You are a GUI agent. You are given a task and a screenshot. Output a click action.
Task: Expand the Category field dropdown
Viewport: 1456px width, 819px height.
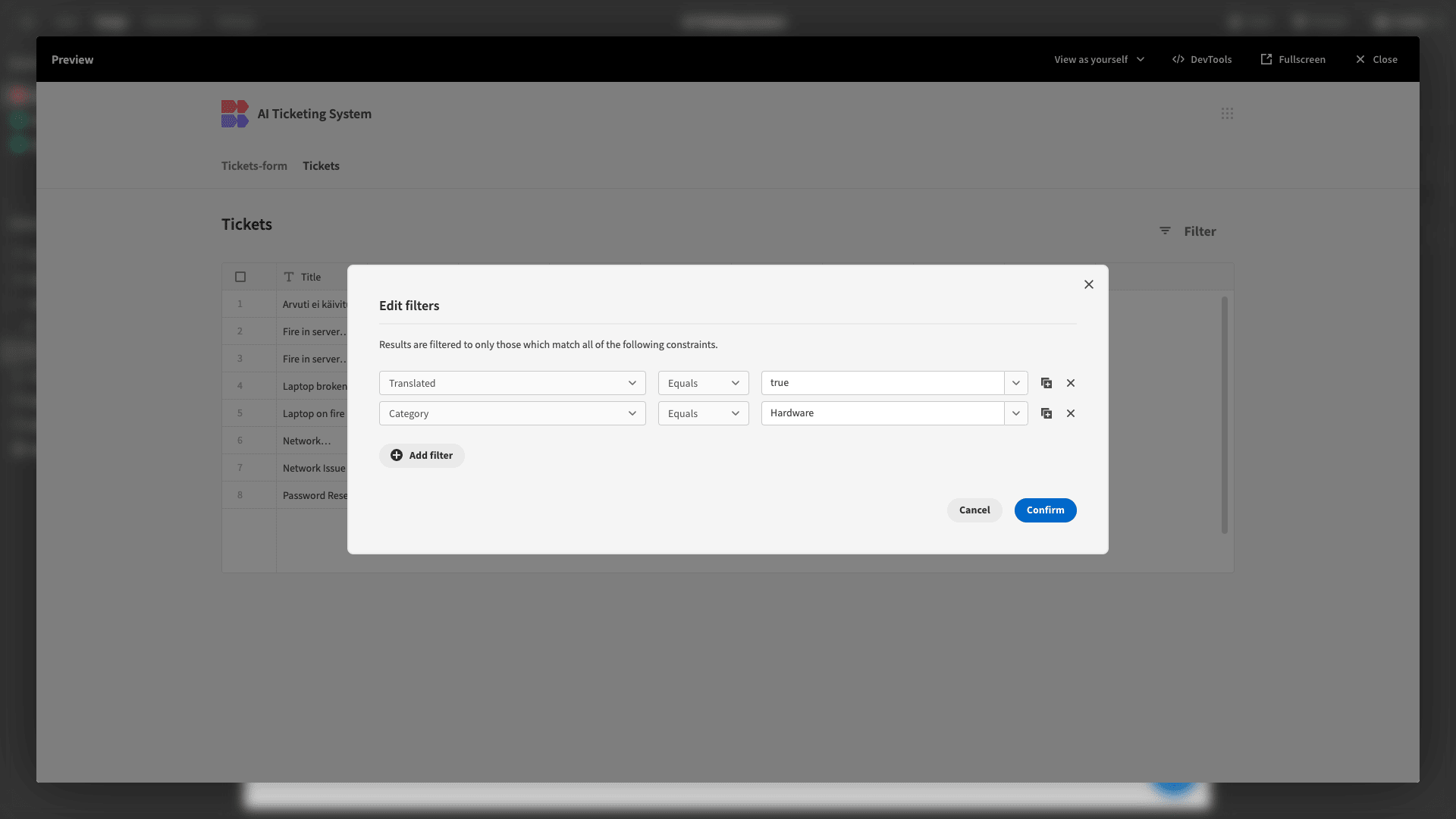click(x=513, y=413)
